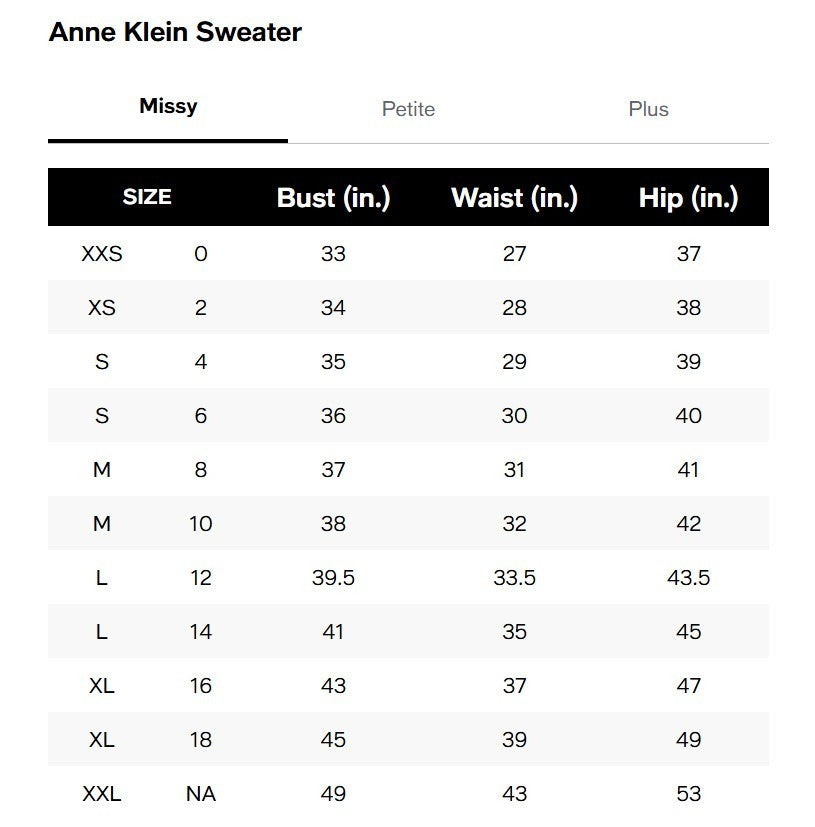Screen dimensions: 815x827
Task: Click the bust value 37 for size 8
Action: 334,470
